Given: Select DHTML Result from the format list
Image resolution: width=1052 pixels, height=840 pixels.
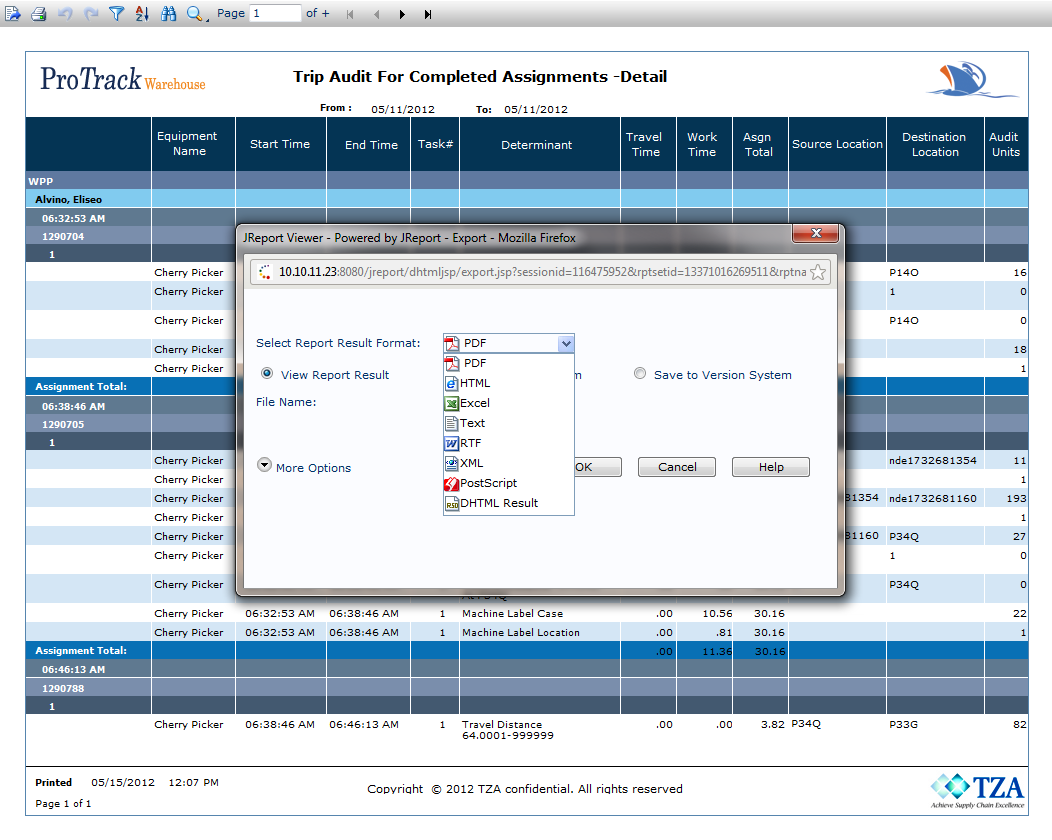Looking at the screenshot, I should (x=509, y=503).
